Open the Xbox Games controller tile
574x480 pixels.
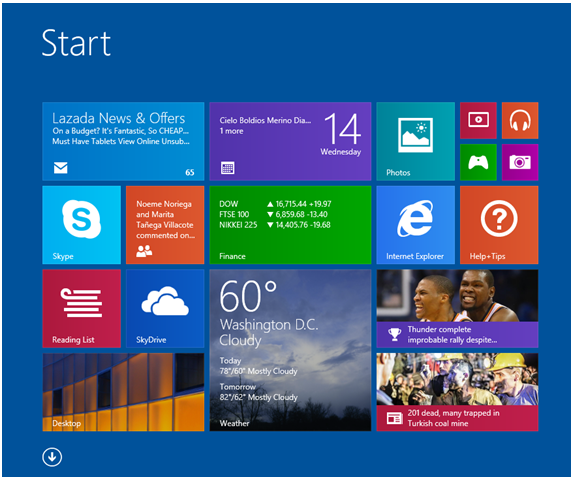pos(478,162)
